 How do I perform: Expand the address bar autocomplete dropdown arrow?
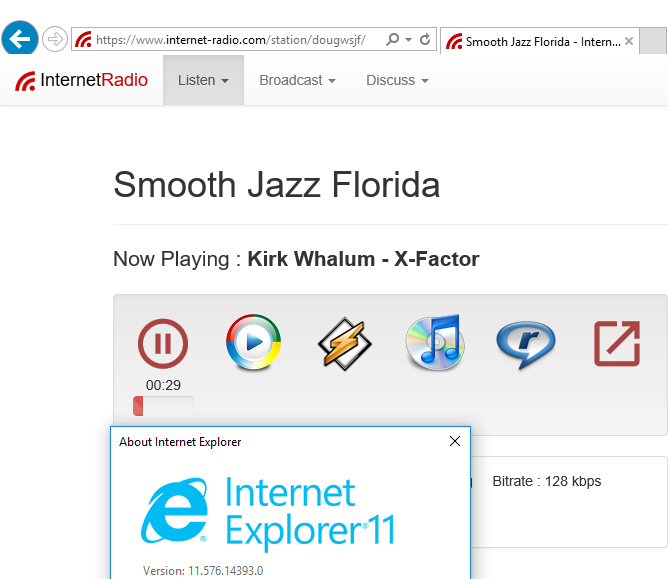[x=408, y=40]
